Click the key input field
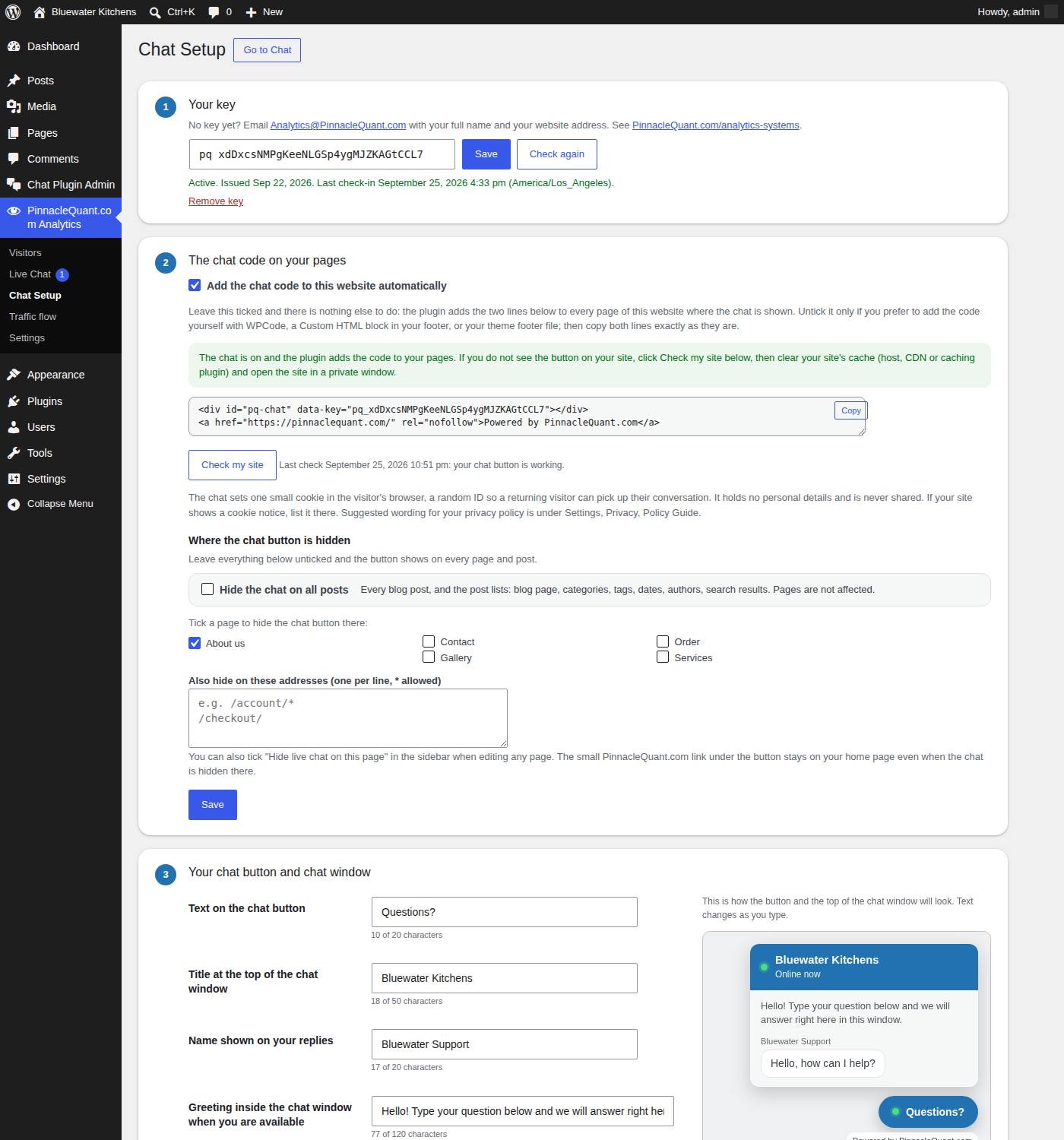 [322, 154]
